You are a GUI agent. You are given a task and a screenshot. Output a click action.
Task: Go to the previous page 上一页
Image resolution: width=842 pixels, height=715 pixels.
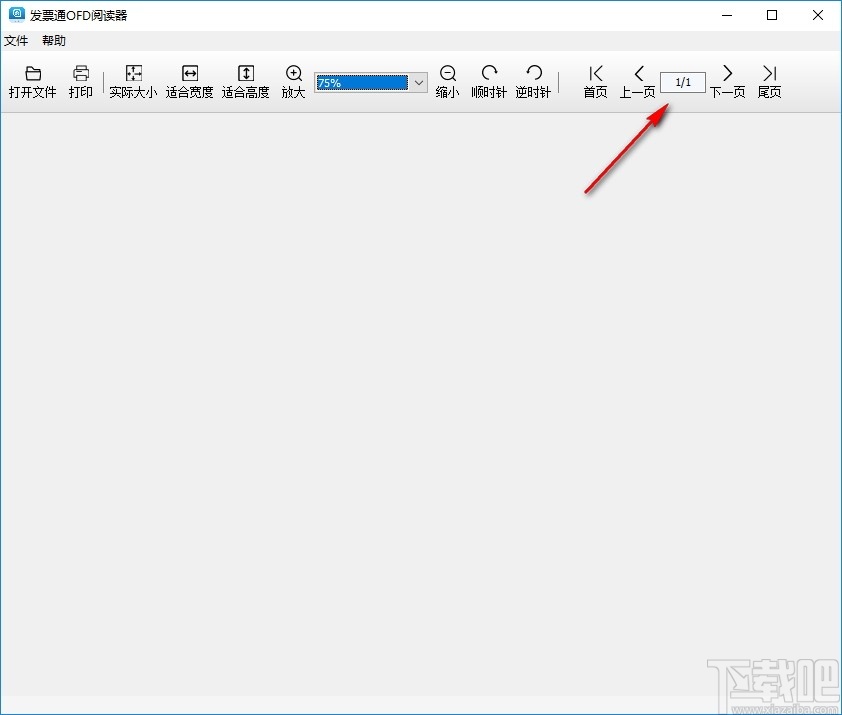tap(638, 82)
